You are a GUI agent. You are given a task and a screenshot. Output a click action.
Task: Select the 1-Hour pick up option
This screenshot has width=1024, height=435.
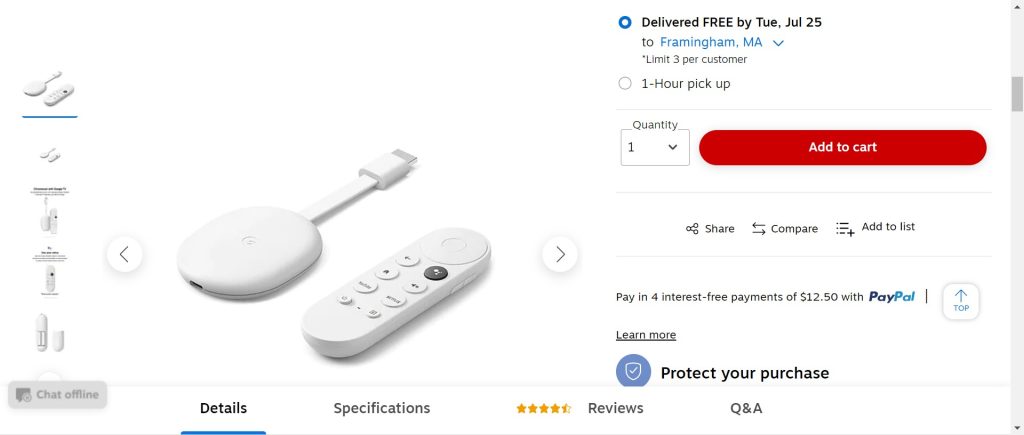tap(625, 84)
